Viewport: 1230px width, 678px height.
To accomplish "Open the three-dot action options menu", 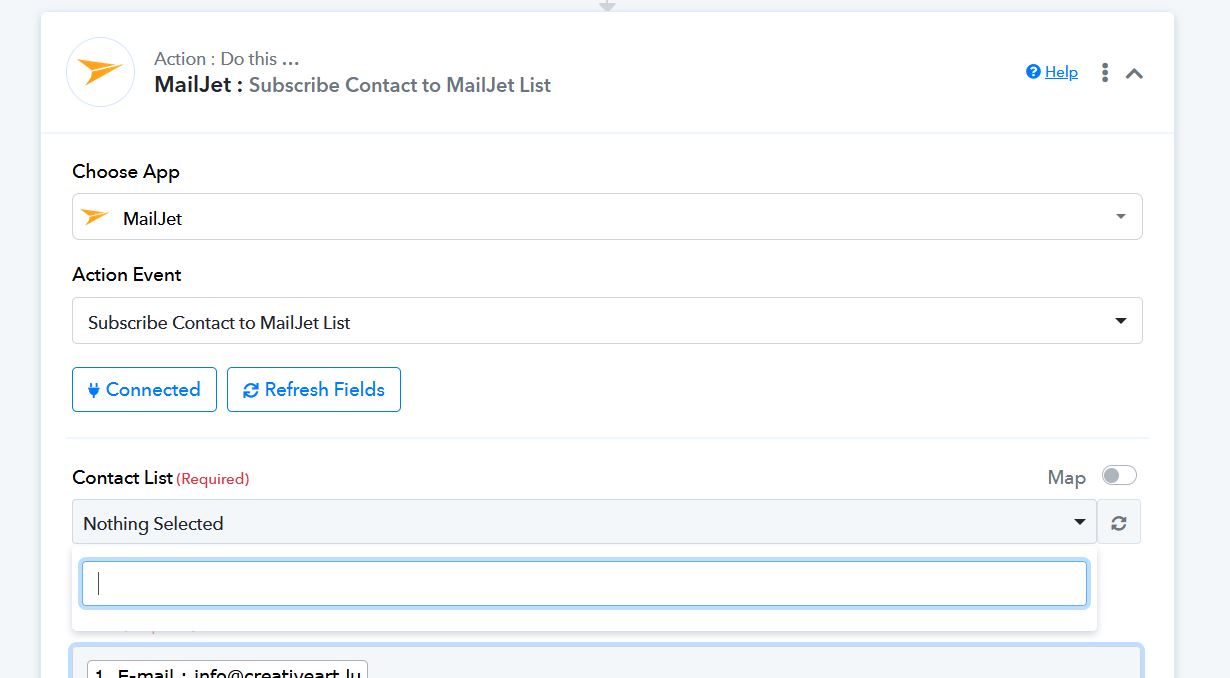I will [x=1104, y=72].
